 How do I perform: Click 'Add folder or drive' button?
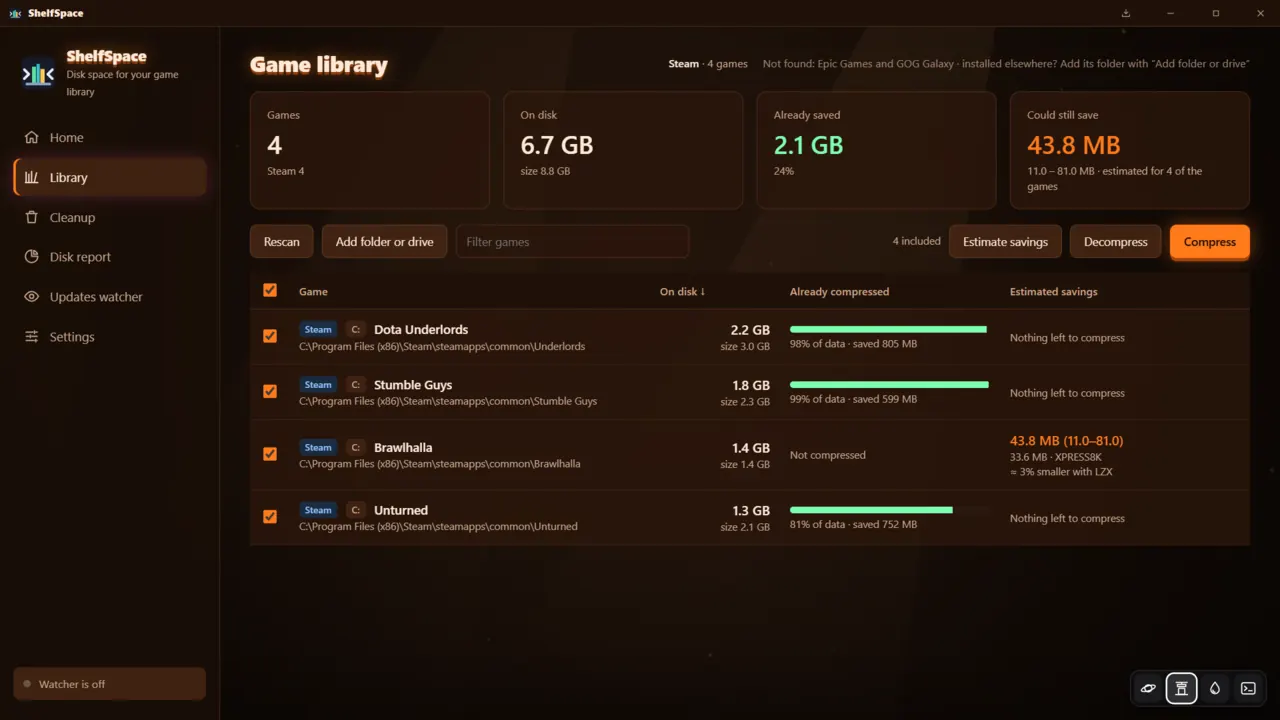click(384, 241)
